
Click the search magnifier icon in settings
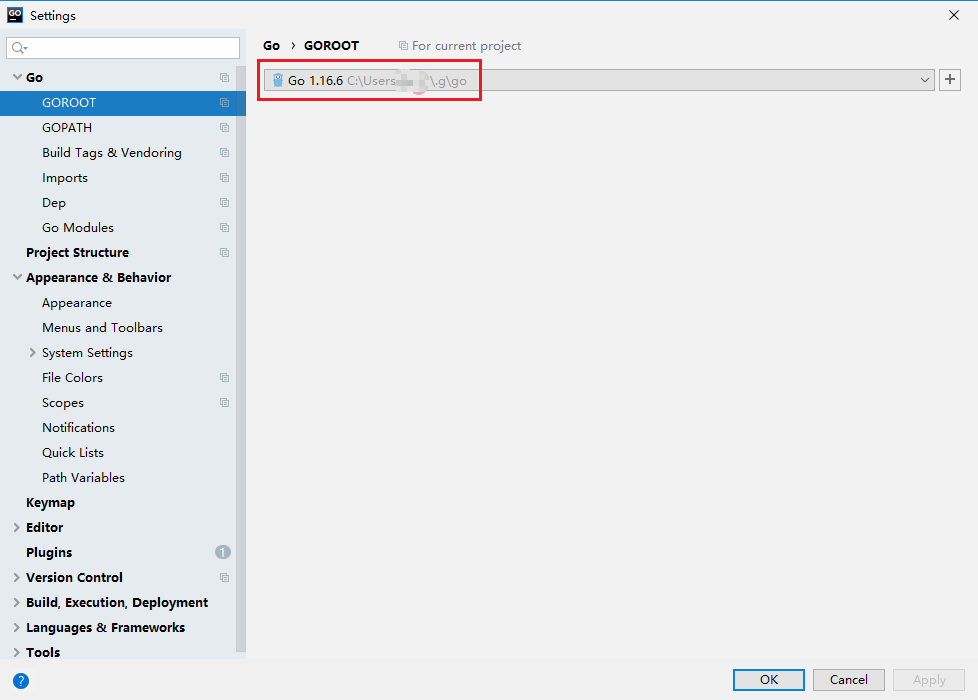point(20,48)
